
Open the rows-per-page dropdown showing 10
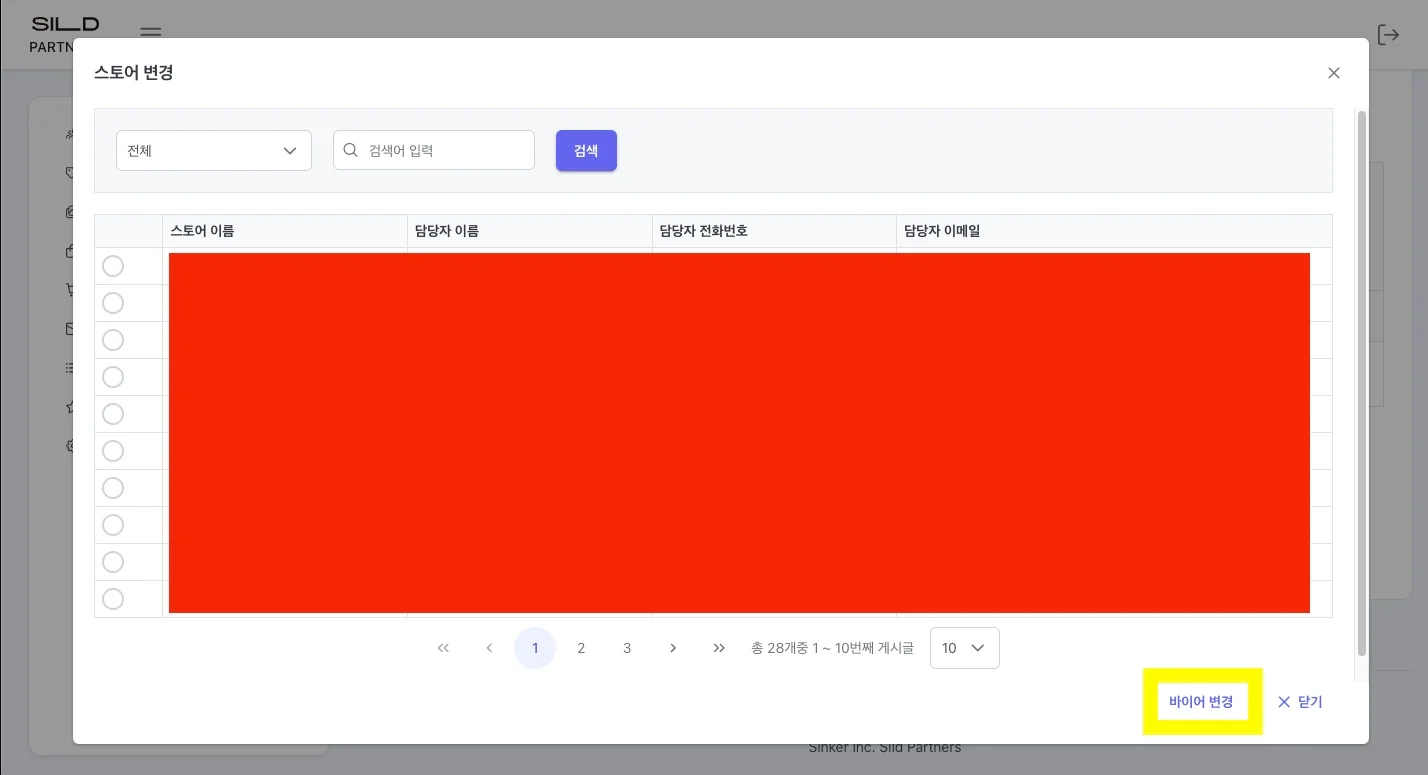[x=964, y=648]
